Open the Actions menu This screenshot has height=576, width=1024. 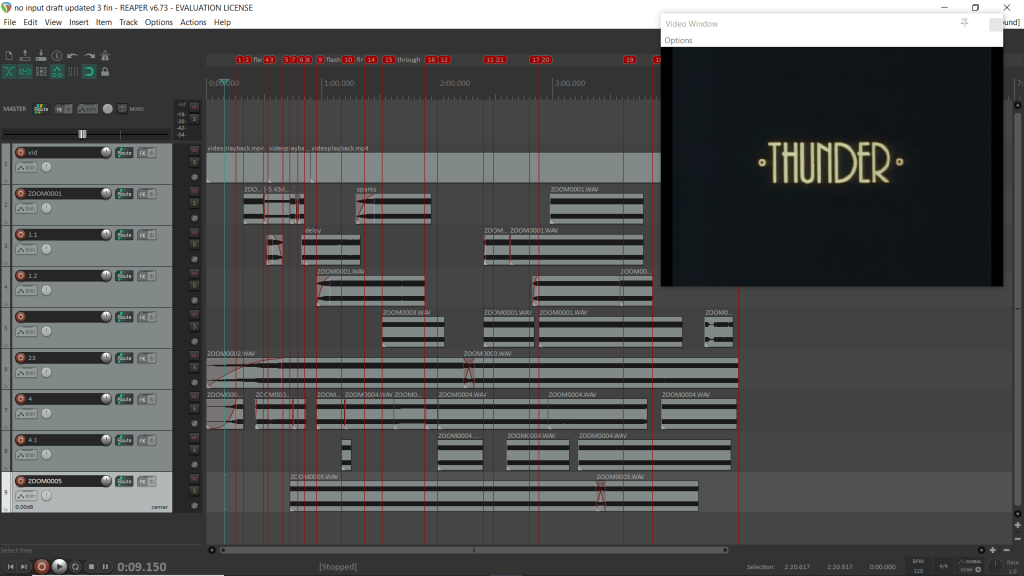click(193, 22)
